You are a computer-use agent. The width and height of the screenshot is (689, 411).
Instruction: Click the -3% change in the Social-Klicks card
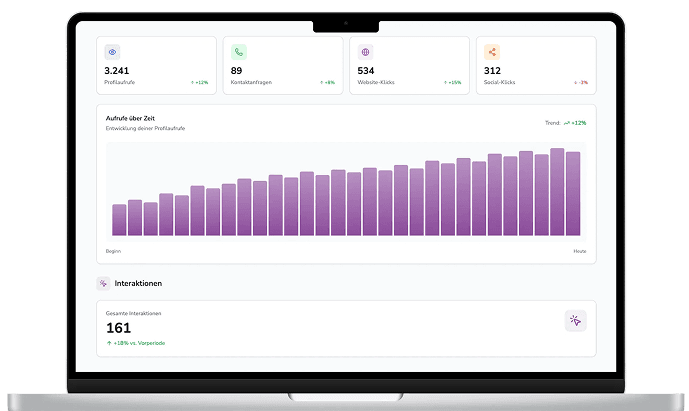pyautogui.click(x=583, y=83)
